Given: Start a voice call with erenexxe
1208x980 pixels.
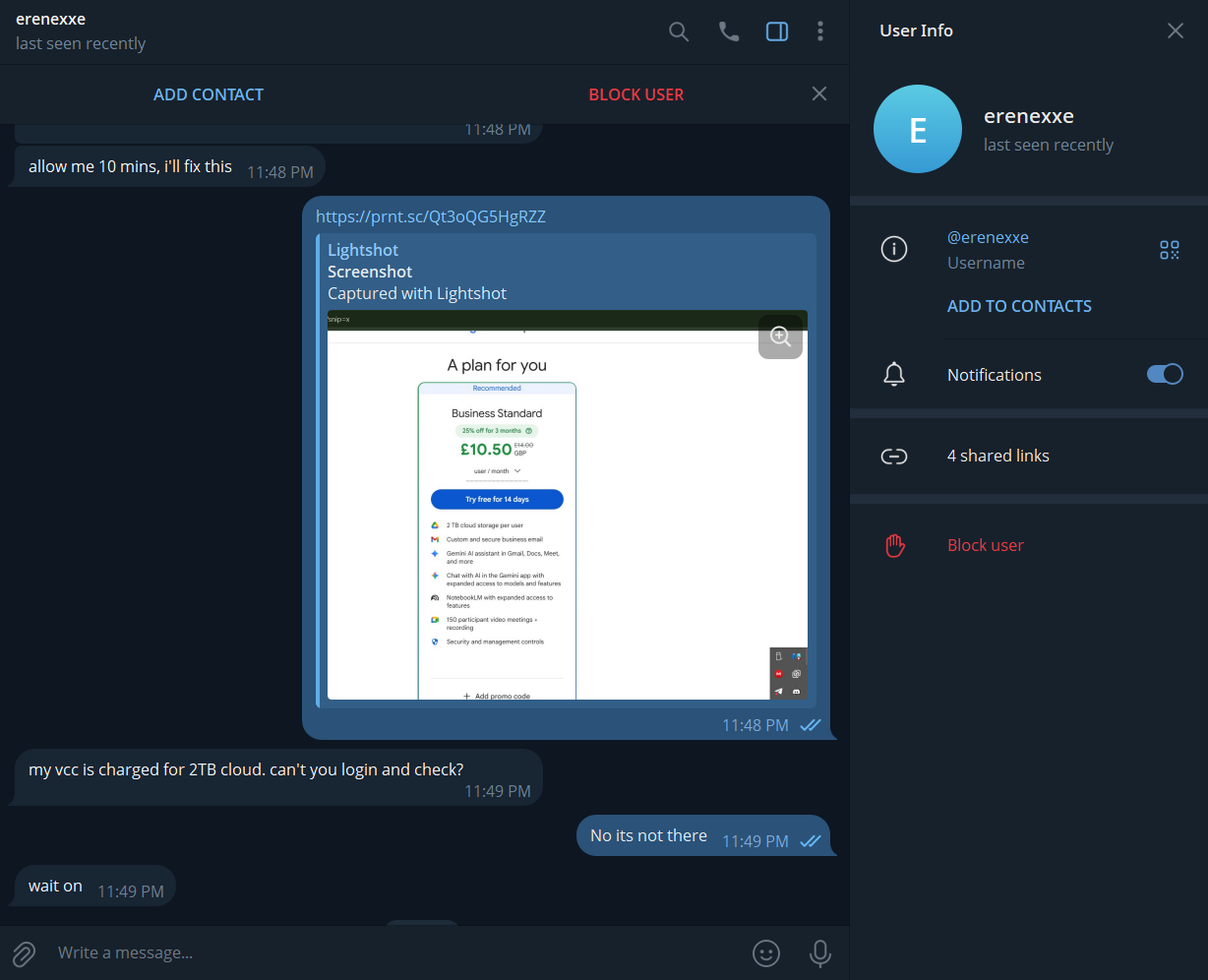Looking at the screenshot, I should (729, 31).
